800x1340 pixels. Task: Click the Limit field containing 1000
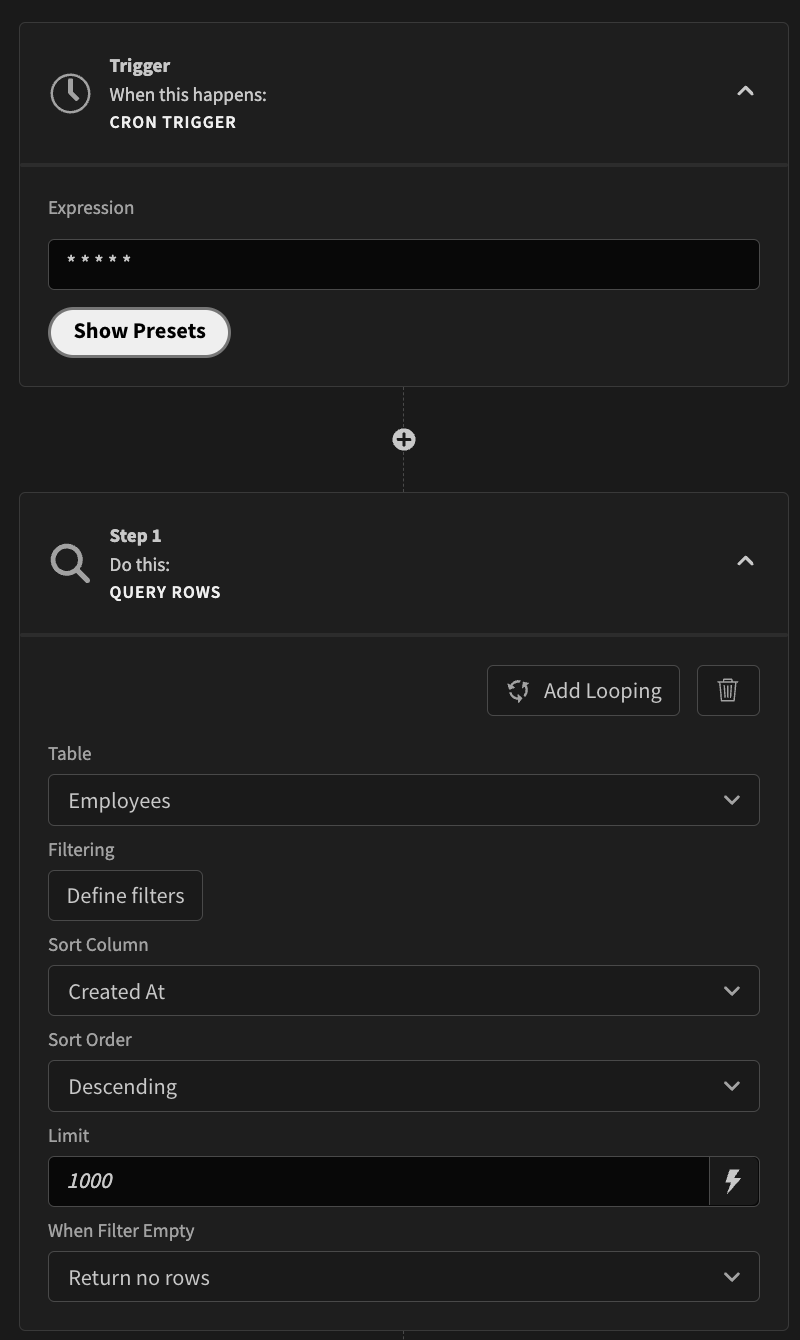[x=380, y=1181]
